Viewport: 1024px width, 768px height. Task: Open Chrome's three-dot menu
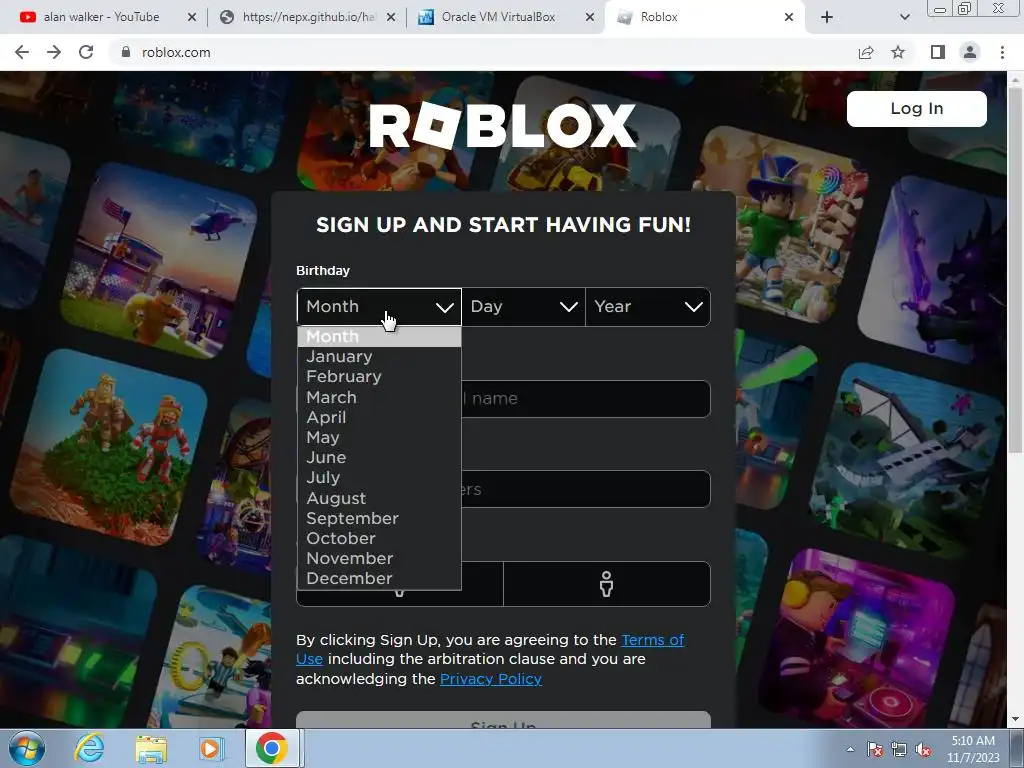point(1002,52)
